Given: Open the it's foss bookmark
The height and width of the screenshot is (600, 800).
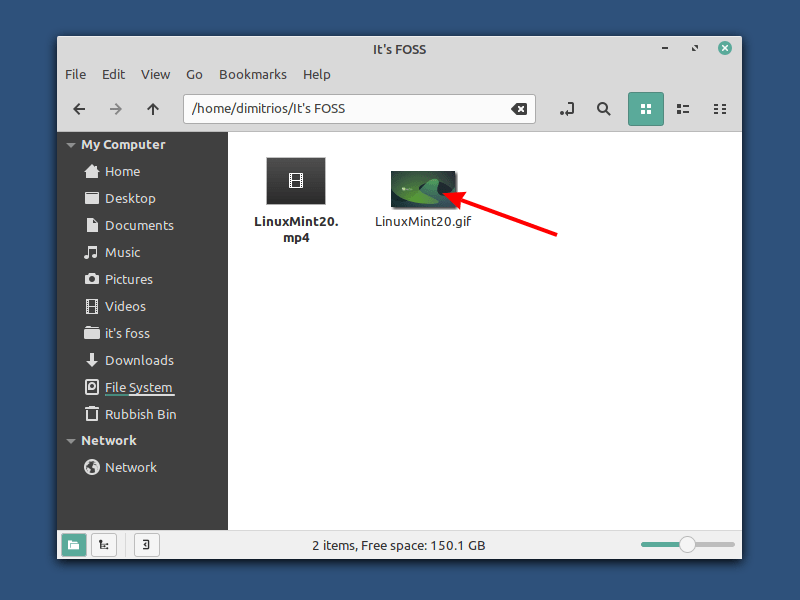Looking at the screenshot, I should pos(142,334).
